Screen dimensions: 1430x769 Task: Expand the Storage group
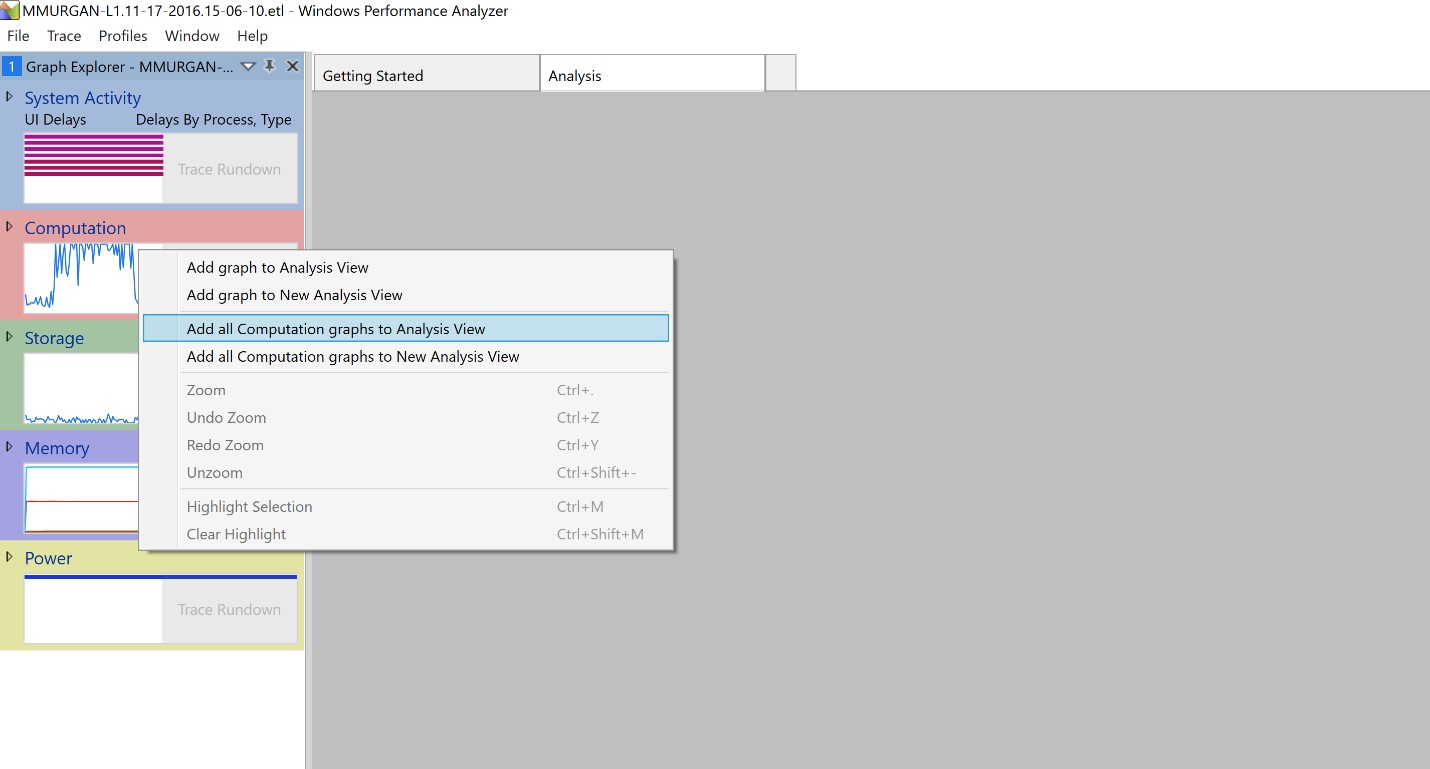point(10,337)
